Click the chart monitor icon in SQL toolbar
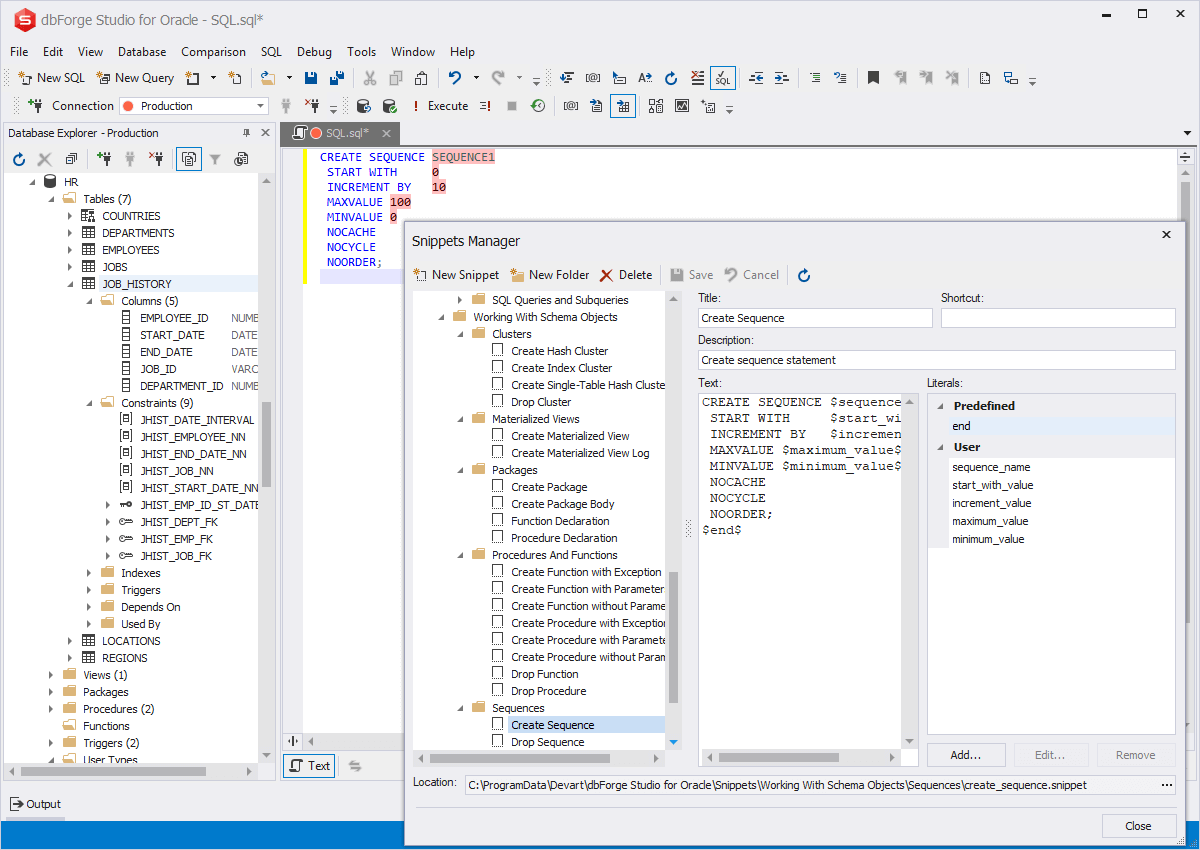The height and width of the screenshot is (850, 1200). [682, 106]
